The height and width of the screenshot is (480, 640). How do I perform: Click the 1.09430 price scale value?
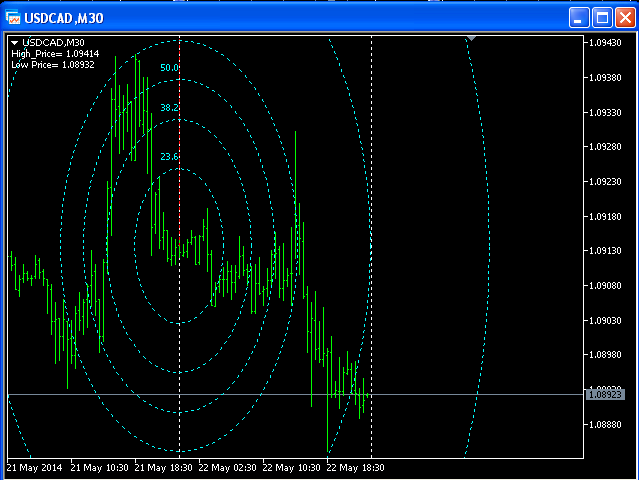[605, 43]
